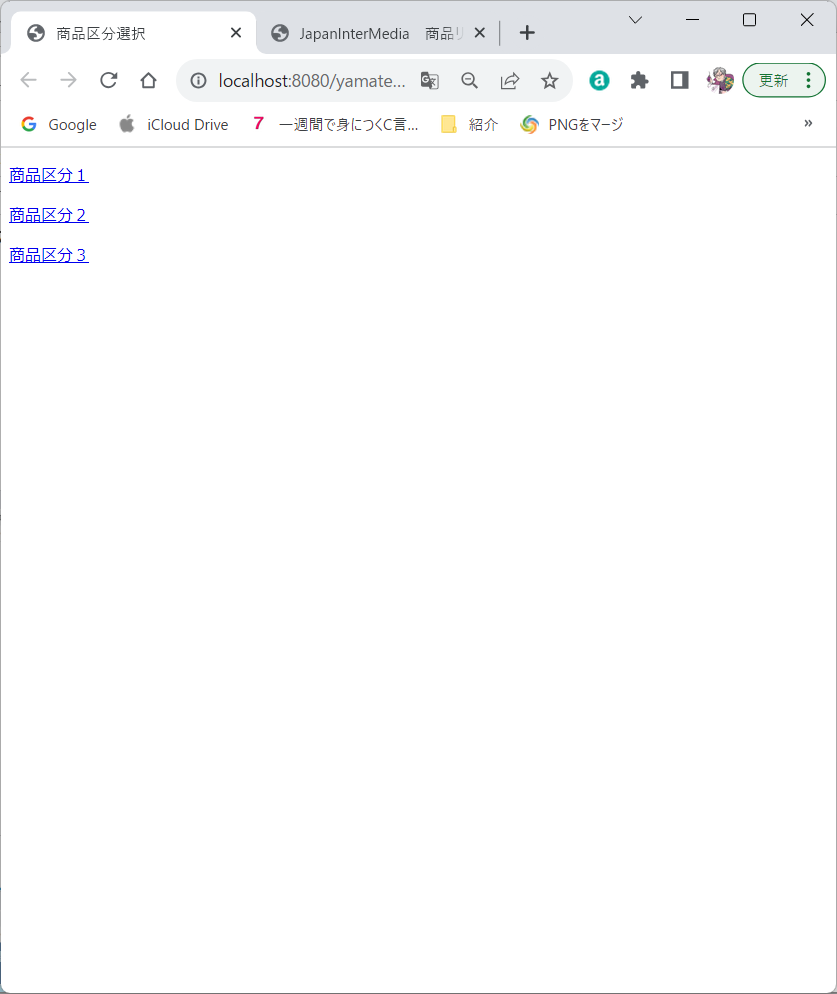Open the Google bookmark
This screenshot has width=837, height=994.
[58, 124]
